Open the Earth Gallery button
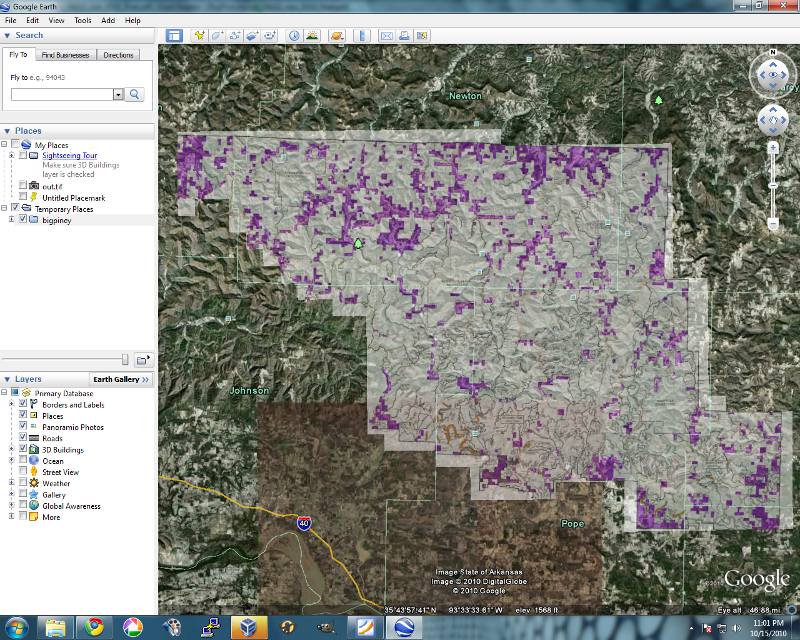The image size is (800, 640). (x=120, y=379)
